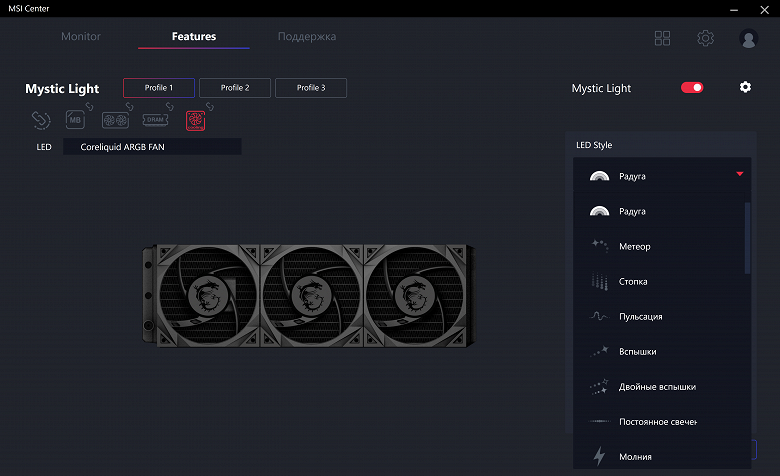Open the feature grid icon in header
This screenshot has width=780, height=476.
click(662, 38)
